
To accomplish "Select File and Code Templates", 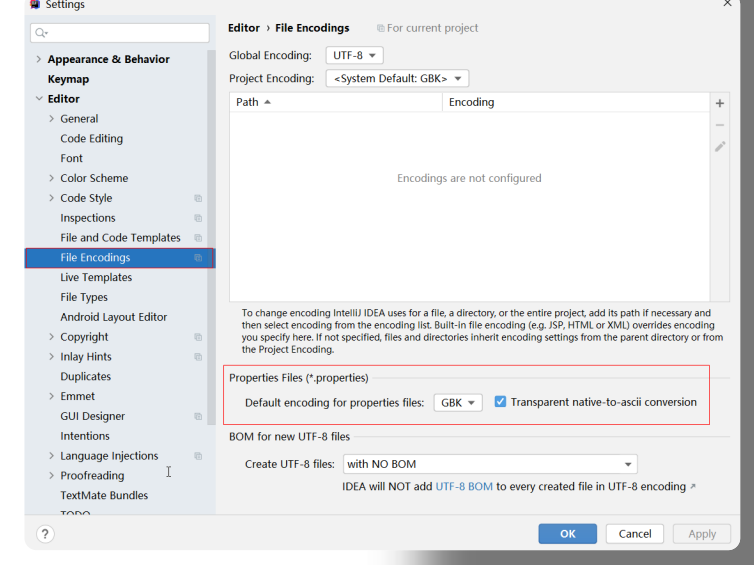I will click(x=120, y=238).
